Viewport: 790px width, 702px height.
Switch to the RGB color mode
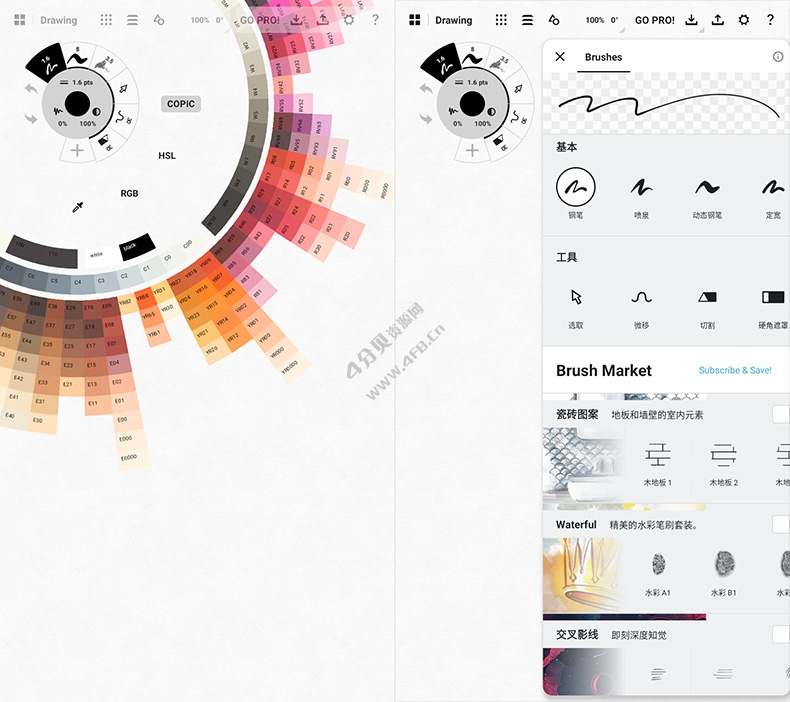[129, 193]
